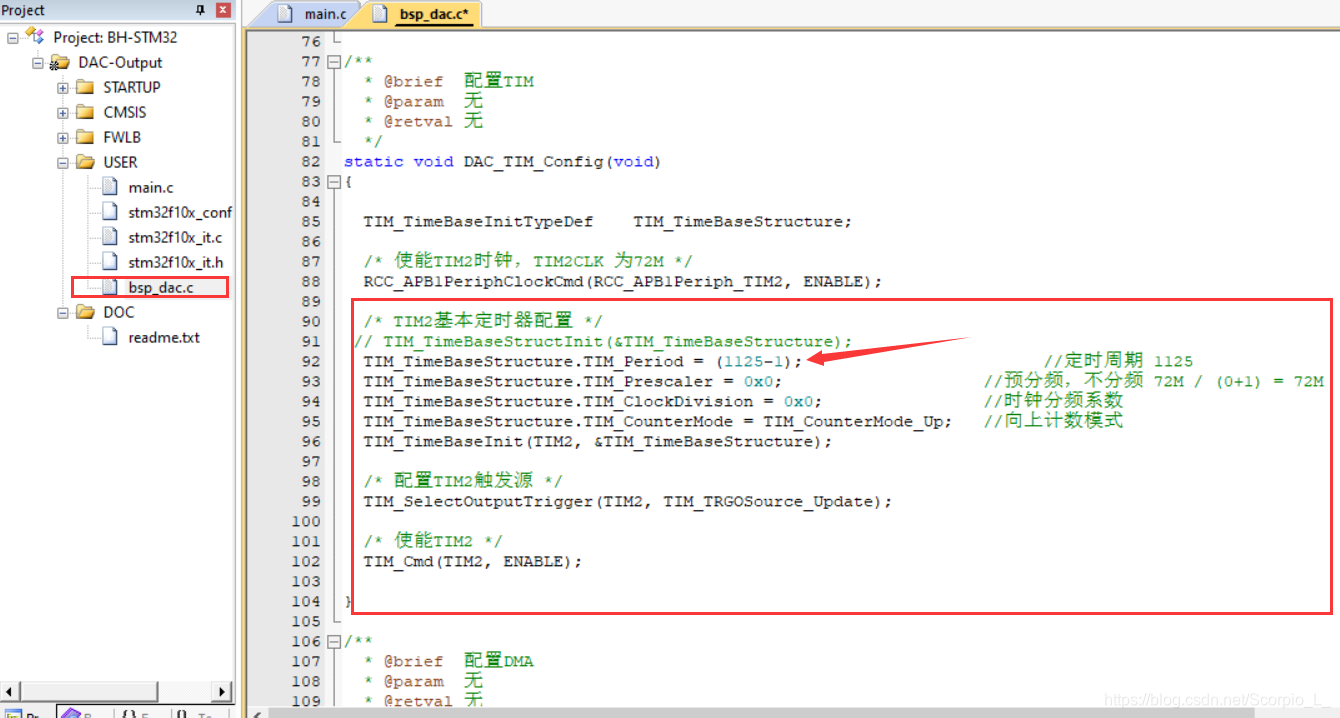Viewport: 1340px width, 718px height.
Task: Collapse the USER folder
Action: click(x=63, y=162)
